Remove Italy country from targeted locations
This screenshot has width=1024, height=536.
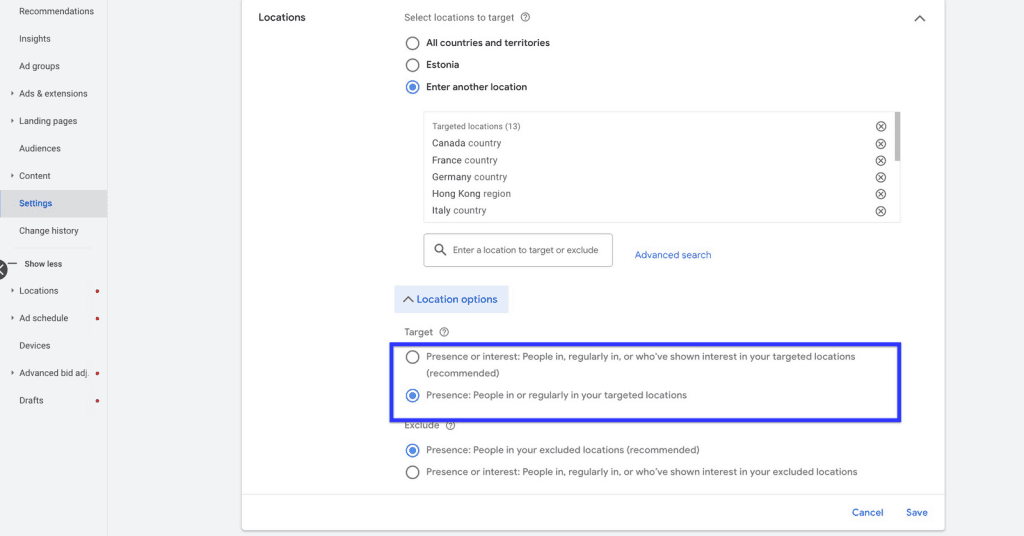[x=880, y=211]
